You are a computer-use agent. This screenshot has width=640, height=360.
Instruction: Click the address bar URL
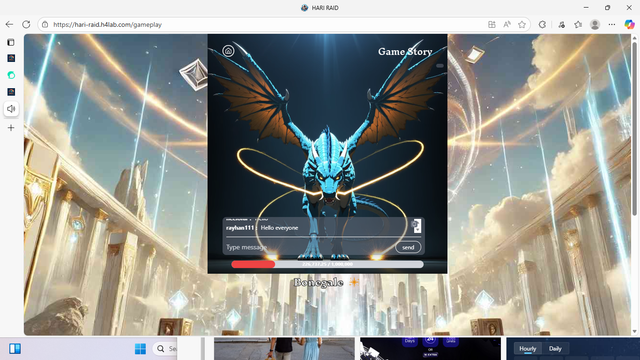[107, 24]
